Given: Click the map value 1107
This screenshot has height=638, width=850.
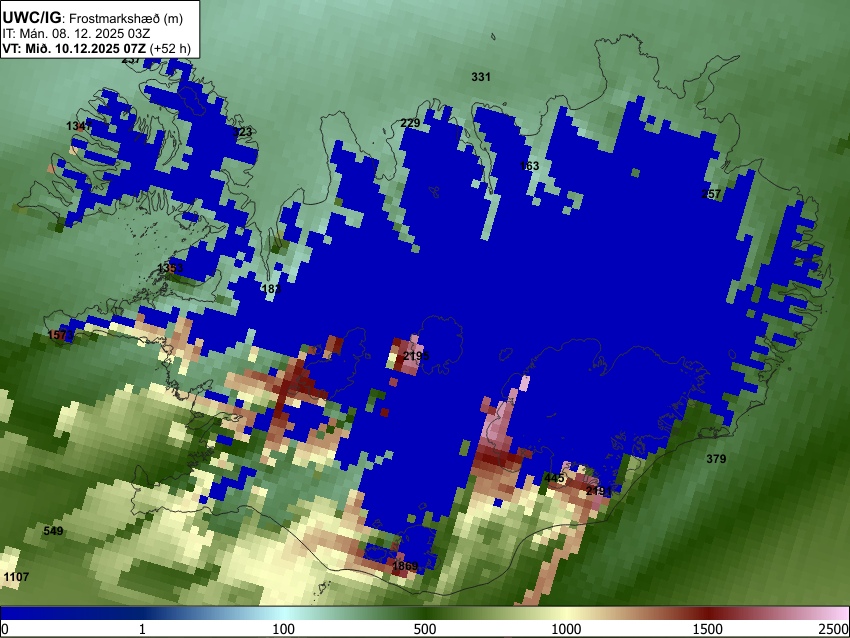Looking at the screenshot, I should click(x=16, y=577).
